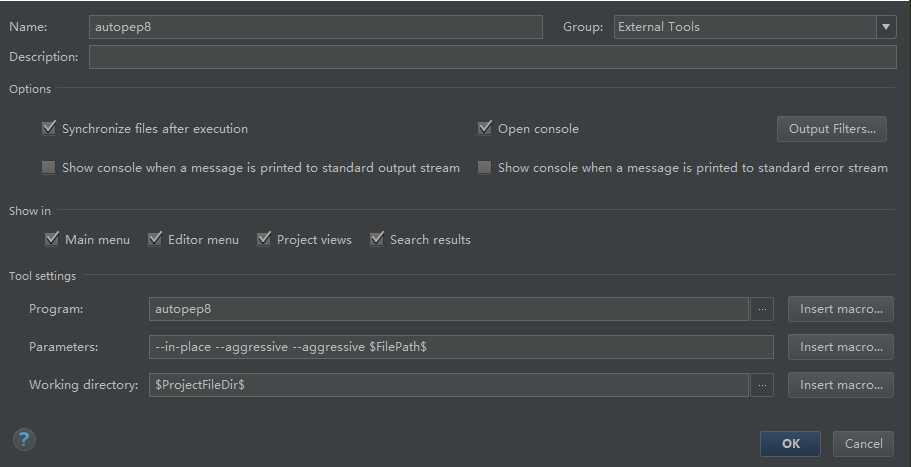This screenshot has height=467, width=911.
Task: Insert macro for the Program field
Action: (x=841, y=309)
